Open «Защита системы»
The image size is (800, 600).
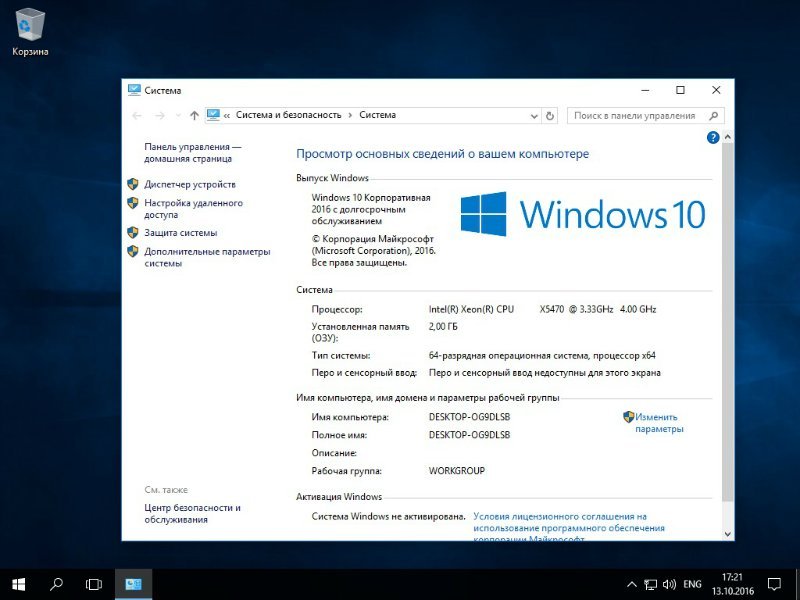click(181, 233)
